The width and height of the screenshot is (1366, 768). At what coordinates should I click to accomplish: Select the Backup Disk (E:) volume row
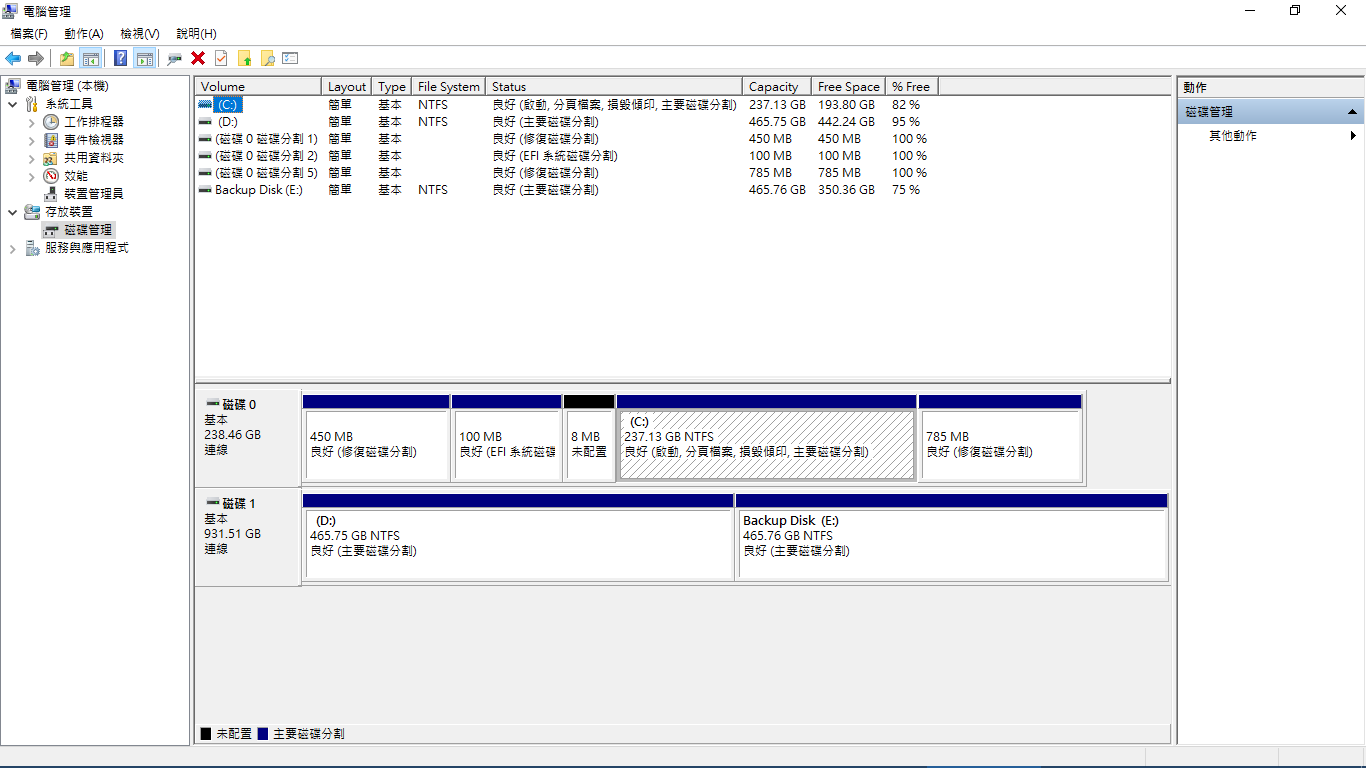point(567,189)
